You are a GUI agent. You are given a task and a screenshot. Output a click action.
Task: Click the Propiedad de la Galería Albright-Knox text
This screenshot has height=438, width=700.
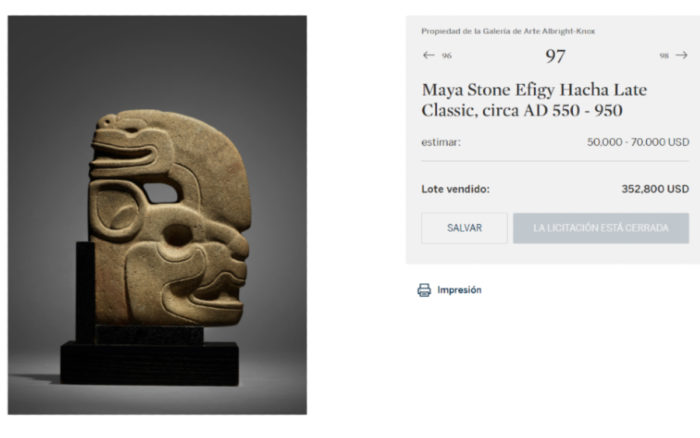point(508,31)
